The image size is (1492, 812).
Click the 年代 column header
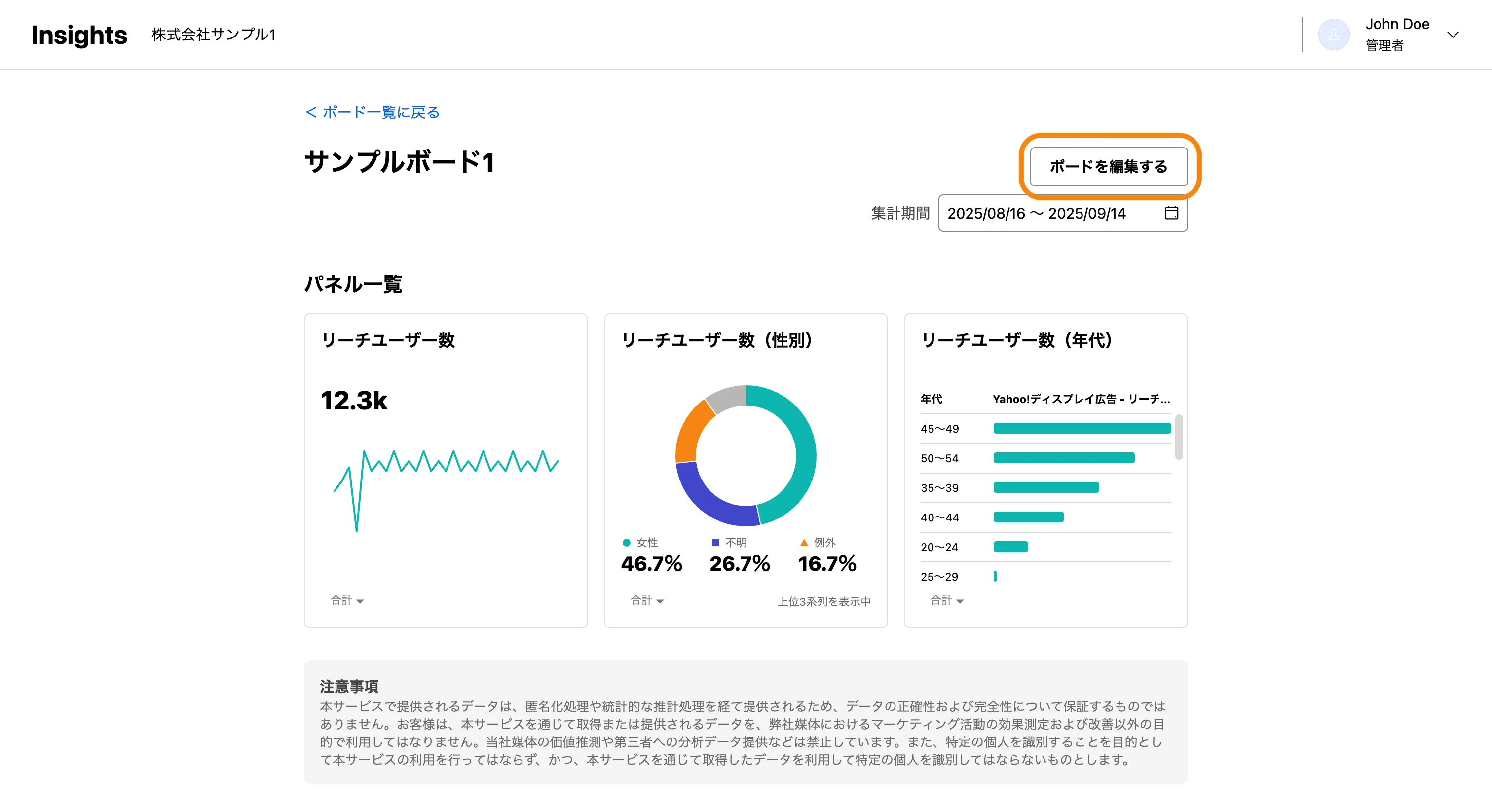click(x=932, y=399)
